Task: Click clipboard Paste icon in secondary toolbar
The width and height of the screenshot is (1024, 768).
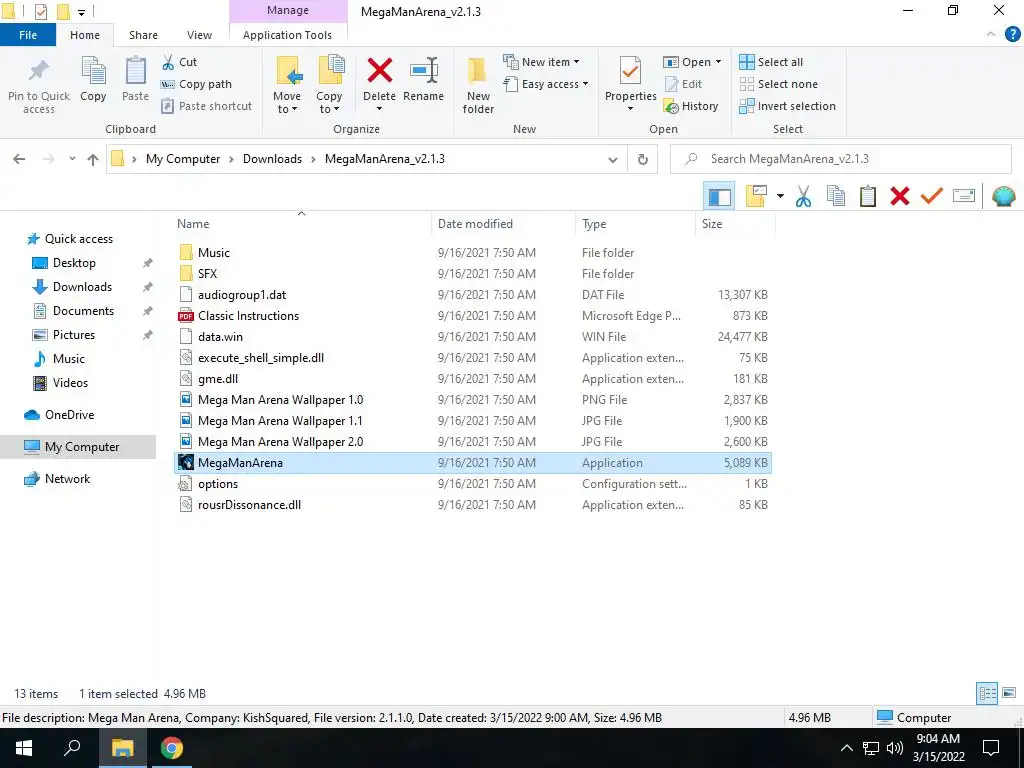Action: (x=867, y=196)
